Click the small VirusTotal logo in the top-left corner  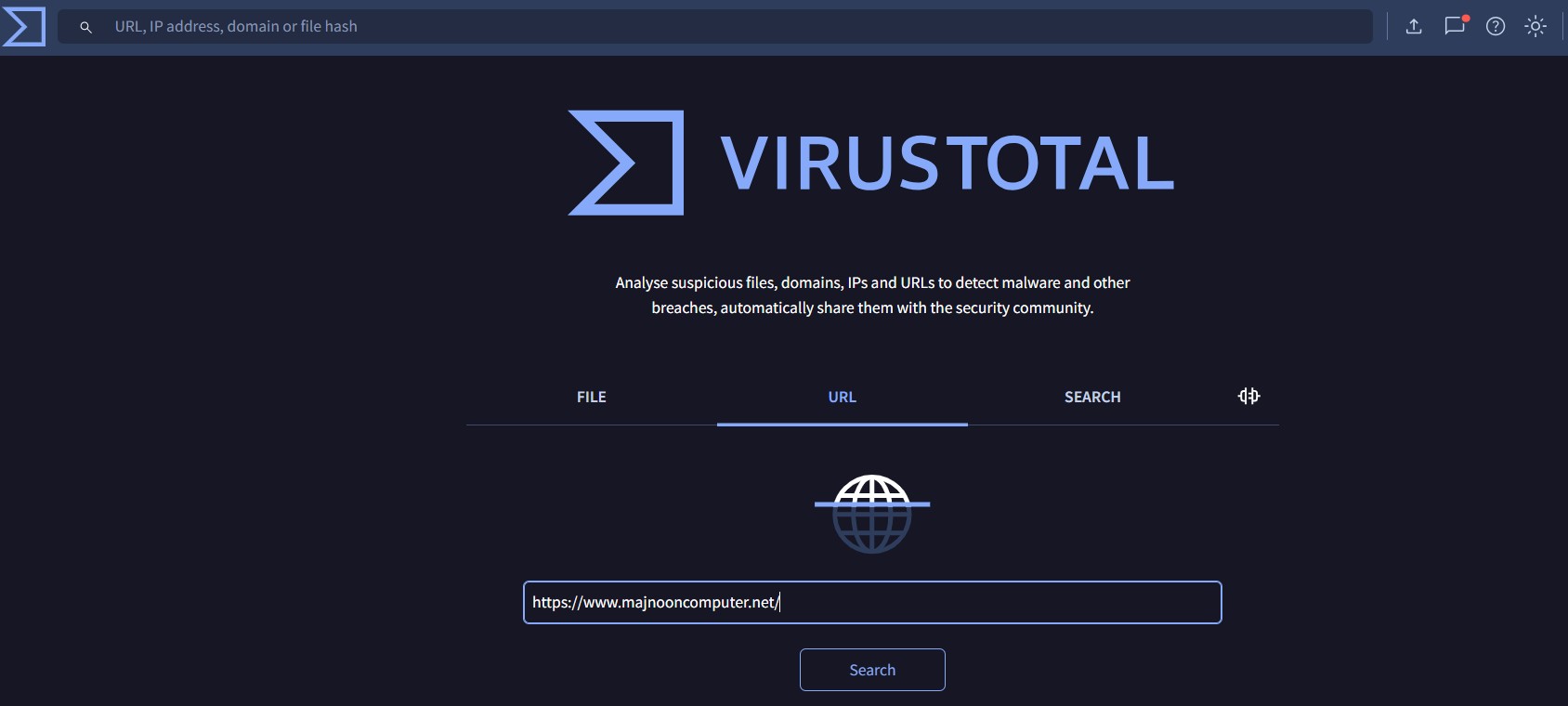point(24,26)
